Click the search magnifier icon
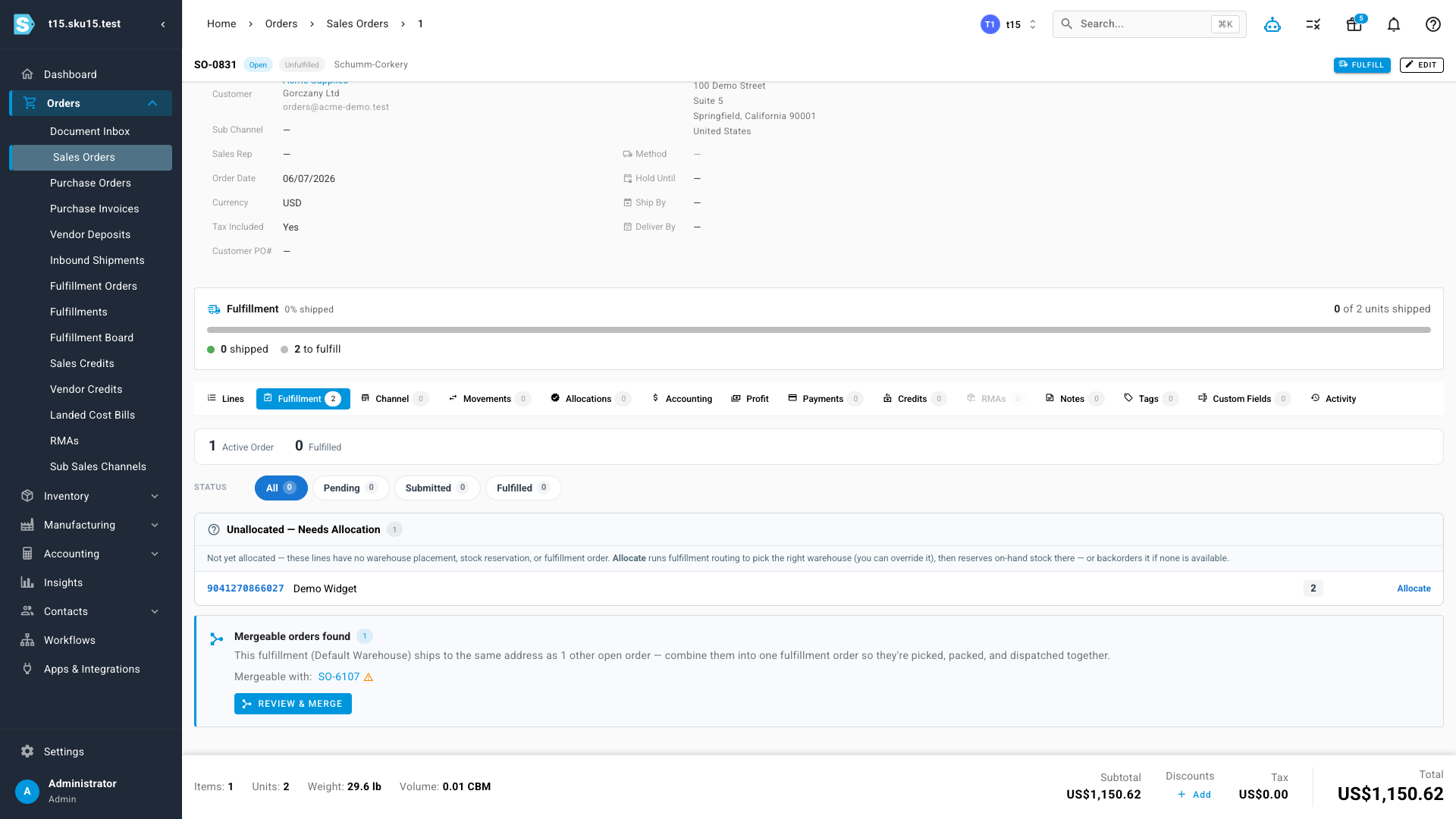 (1066, 24)
